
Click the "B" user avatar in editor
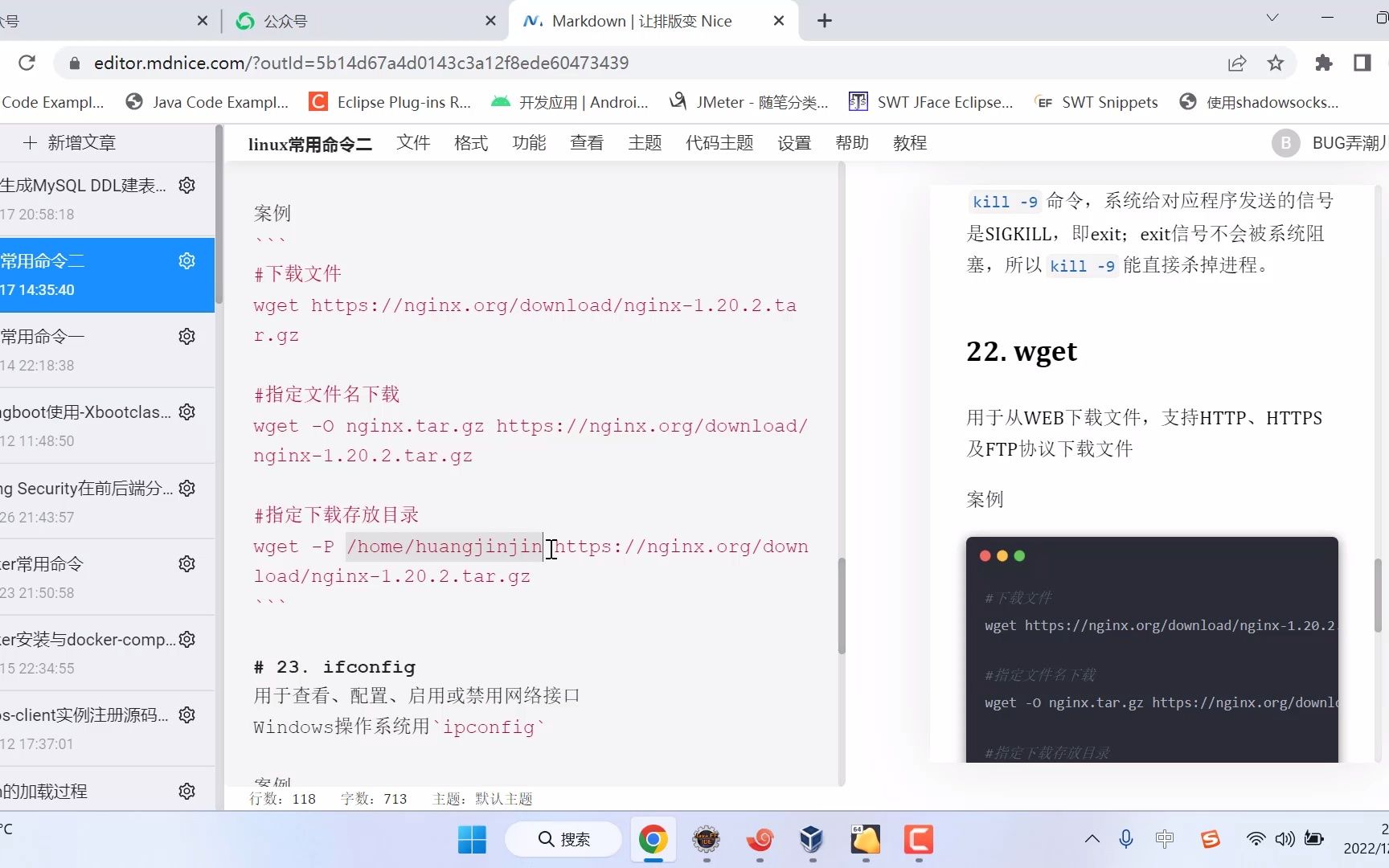point(1285,142)
